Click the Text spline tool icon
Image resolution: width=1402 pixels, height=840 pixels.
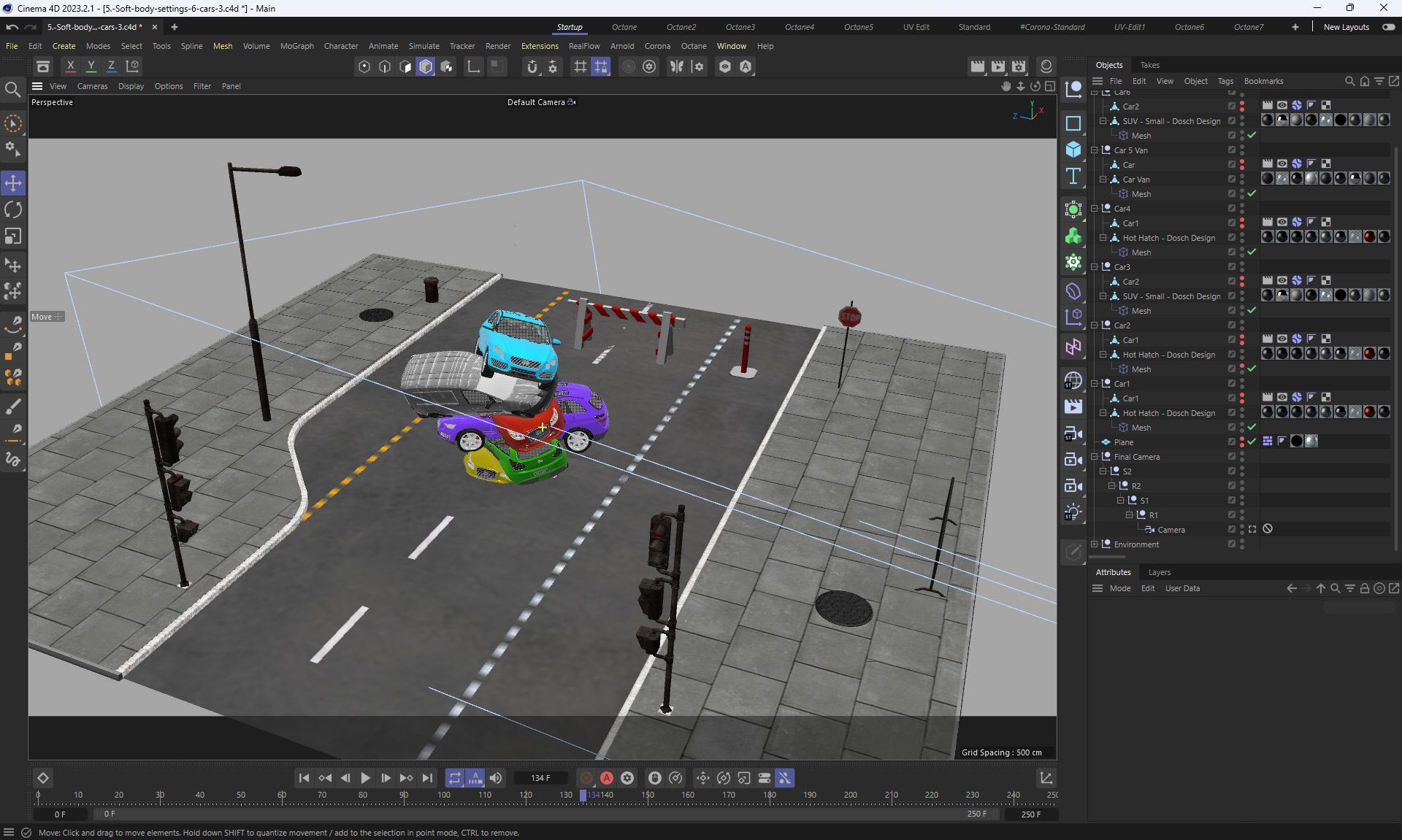pyautogui.click(x=1073, y=176)
